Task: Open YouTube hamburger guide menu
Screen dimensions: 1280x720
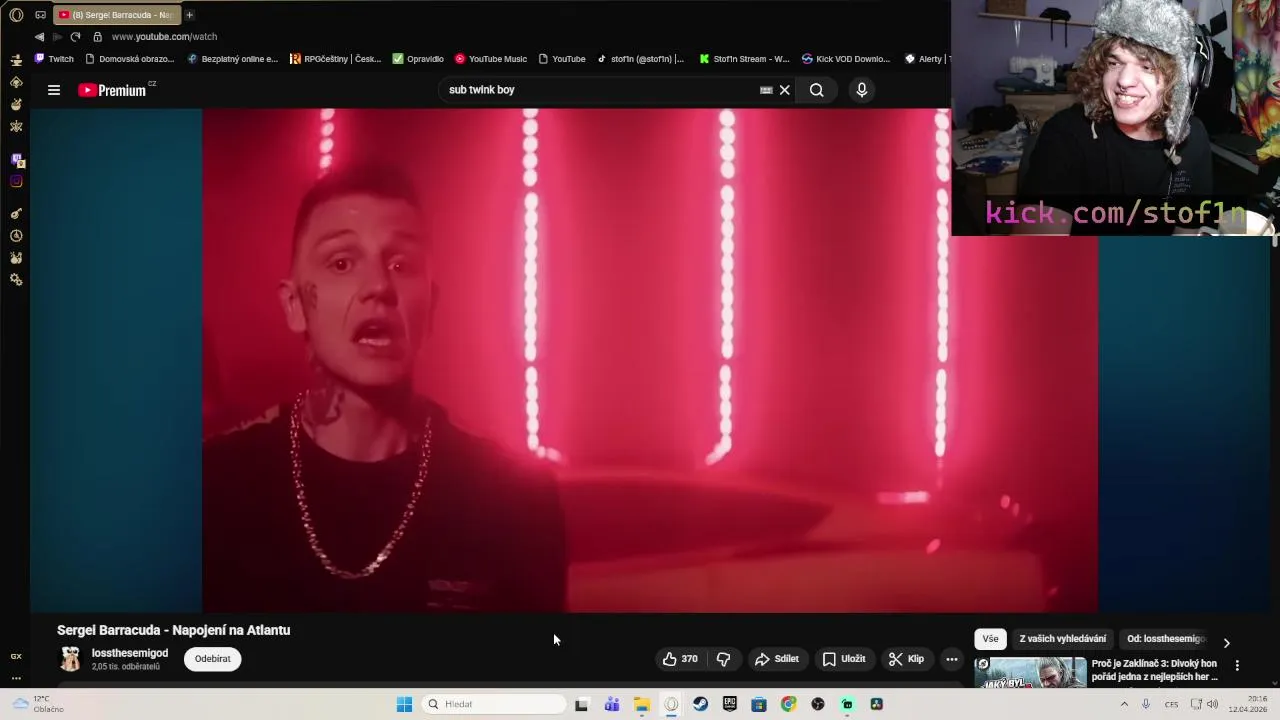Action: (x=54, y=90)
